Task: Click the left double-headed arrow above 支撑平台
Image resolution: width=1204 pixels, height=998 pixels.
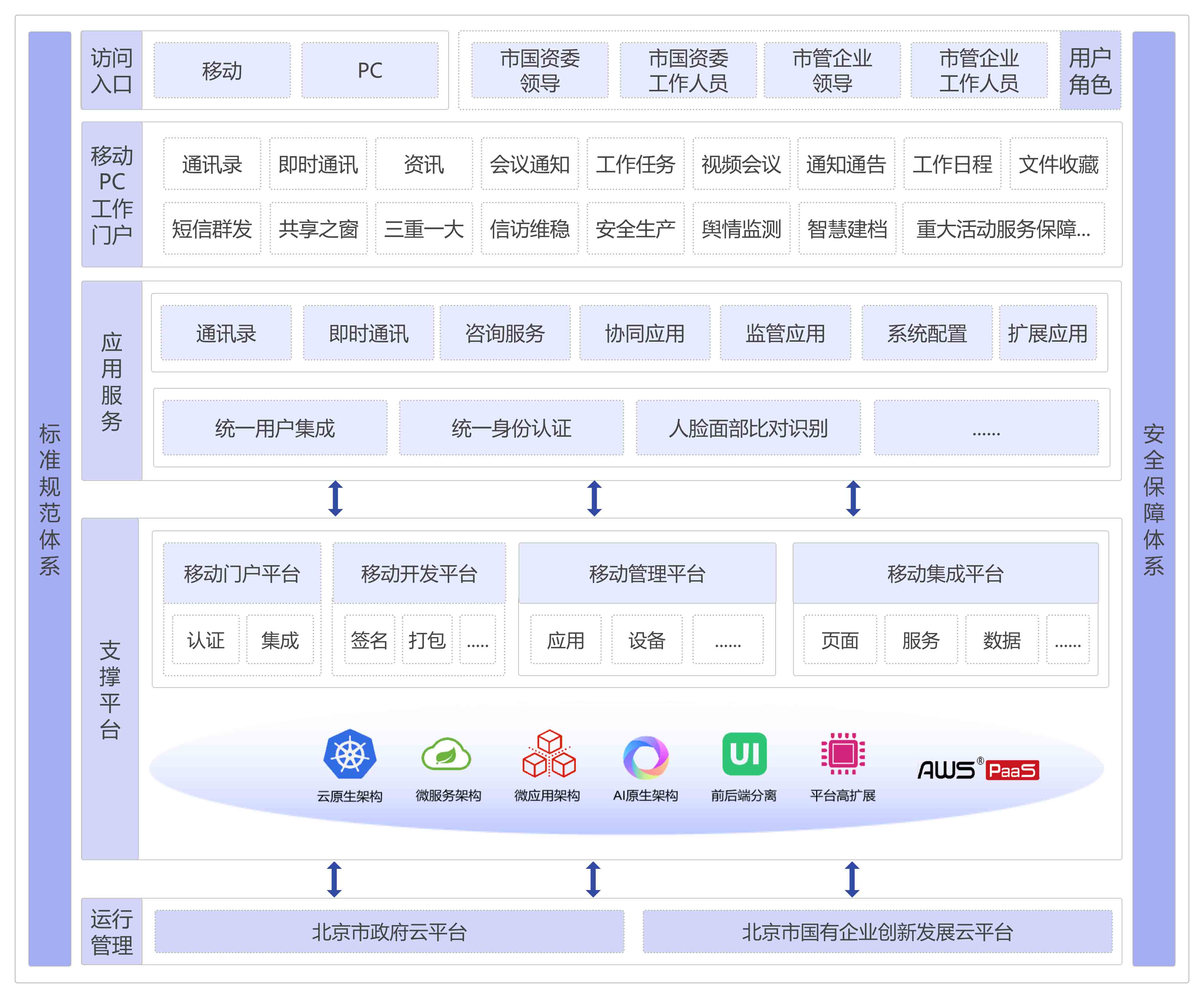Action: click(335, 498)
